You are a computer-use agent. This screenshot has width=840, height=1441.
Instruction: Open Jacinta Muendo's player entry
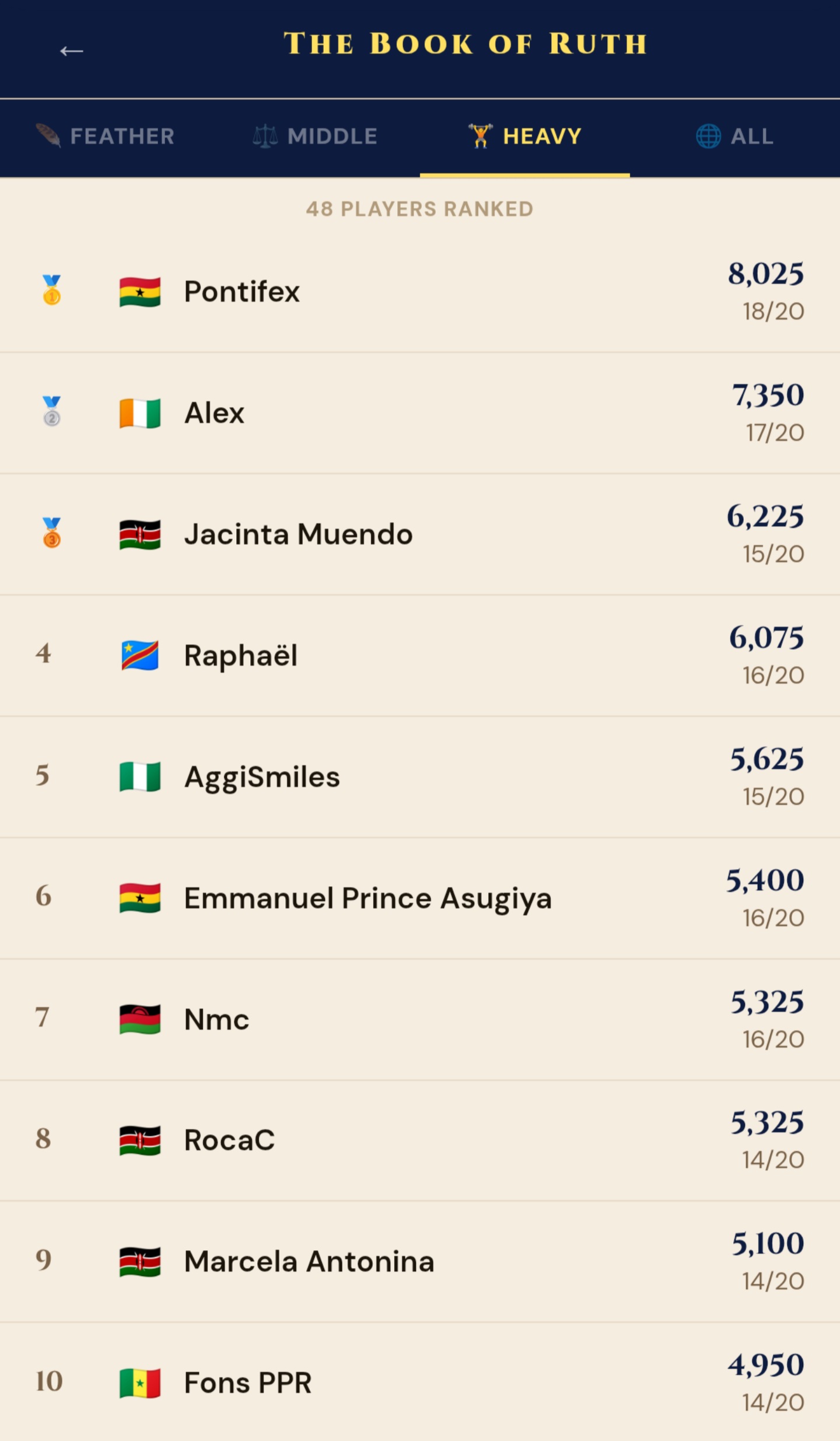[x=298, y=534]
